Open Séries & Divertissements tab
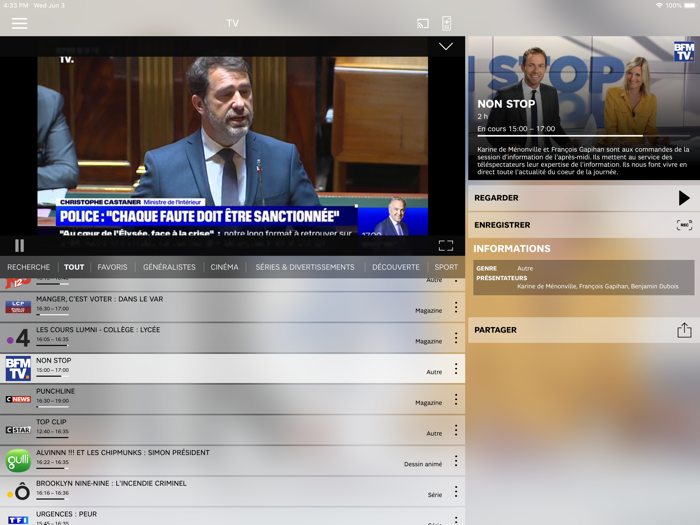 (305, 267)
